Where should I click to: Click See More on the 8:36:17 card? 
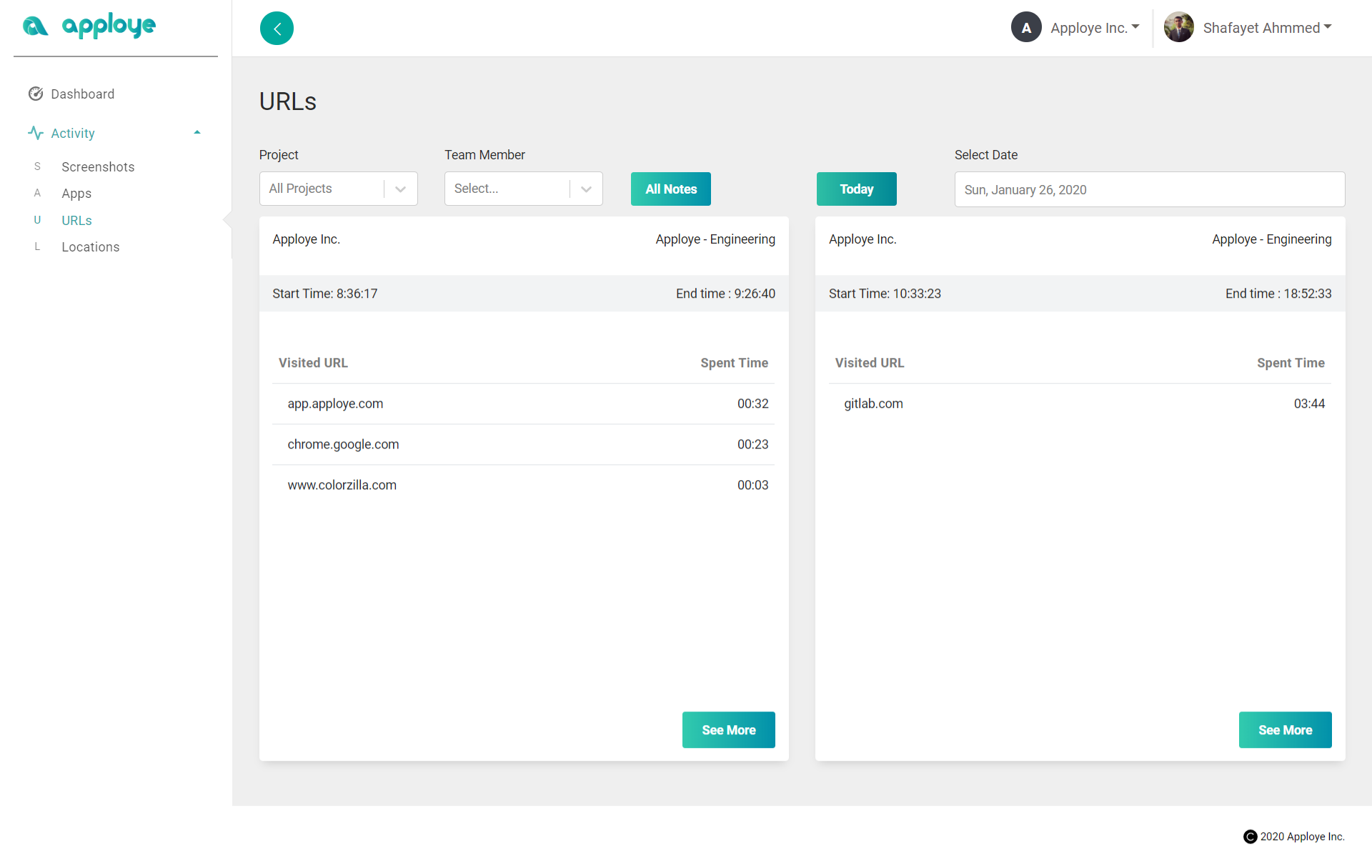point(728,730)
